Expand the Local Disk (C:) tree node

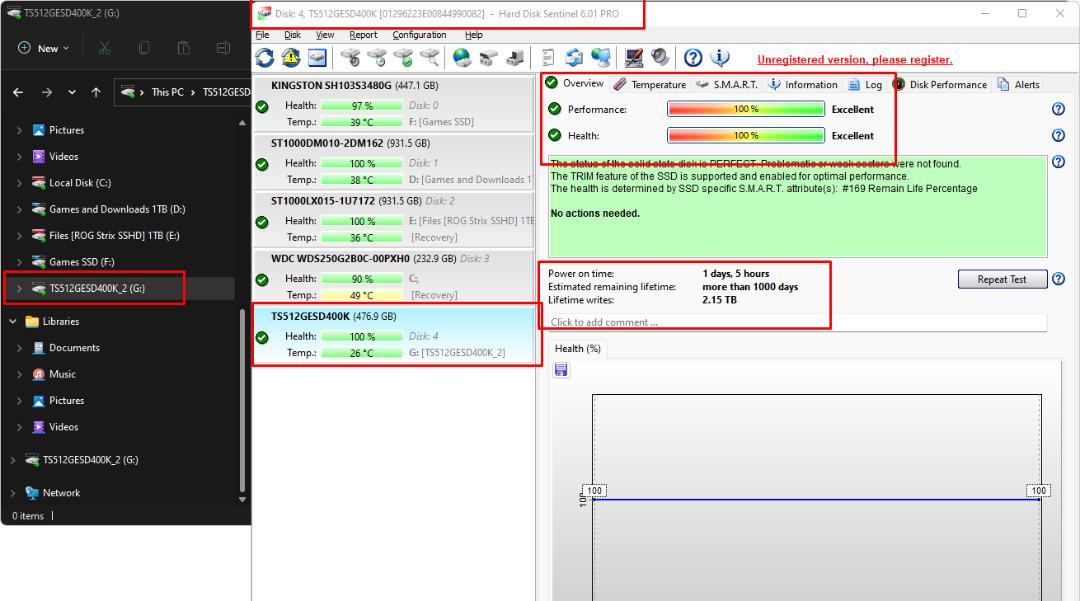pos(19,183)
